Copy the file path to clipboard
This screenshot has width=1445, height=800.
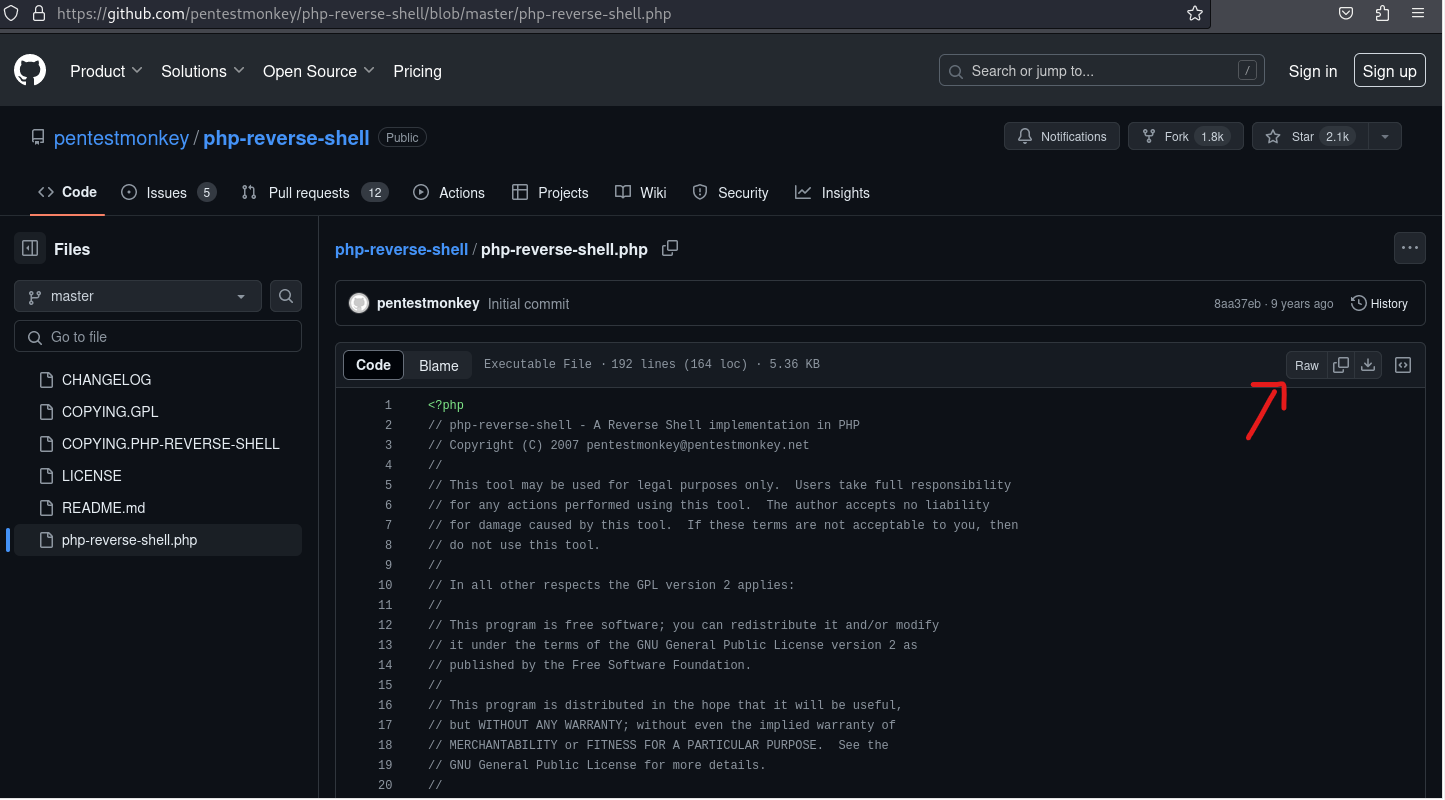[670, 248]
